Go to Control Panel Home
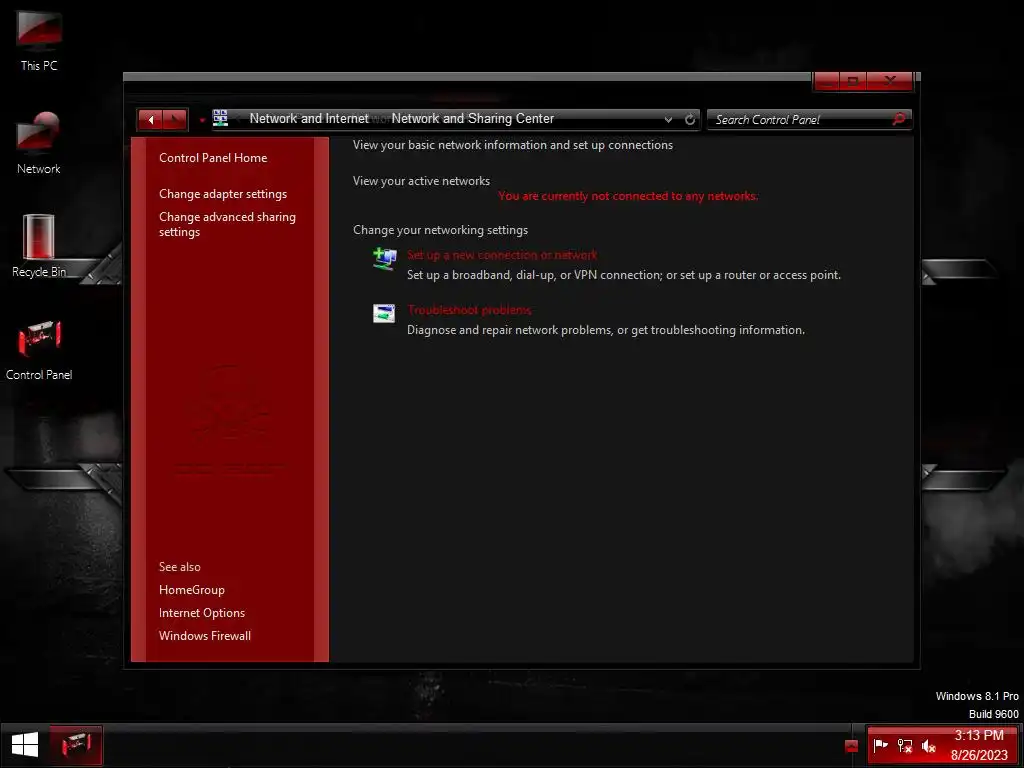 click(x=213, y=157)
